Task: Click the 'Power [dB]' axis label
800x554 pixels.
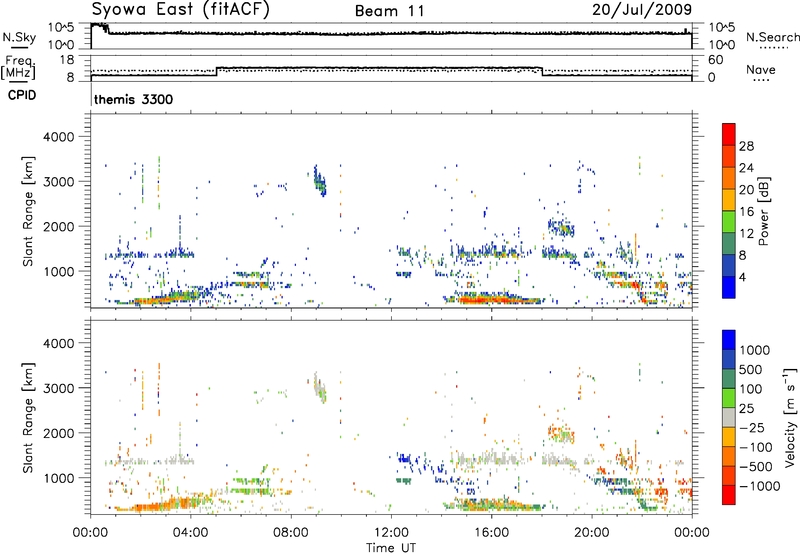Action: (x=763, y=211)
